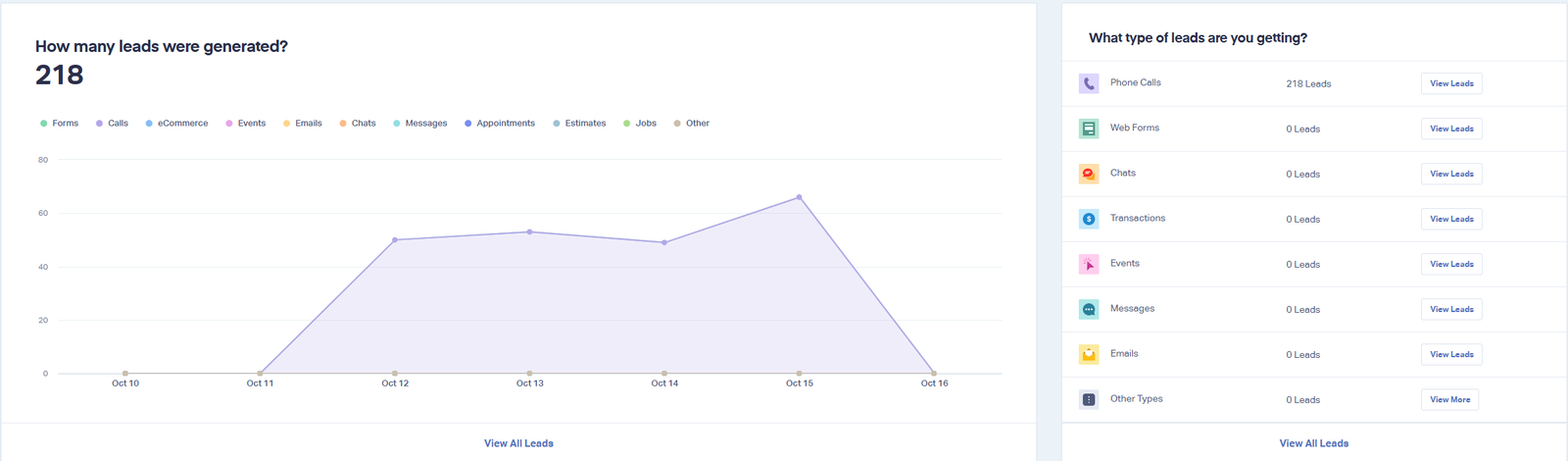
Task: Click the Oct 11 axis label
Action: coord(260,384)
